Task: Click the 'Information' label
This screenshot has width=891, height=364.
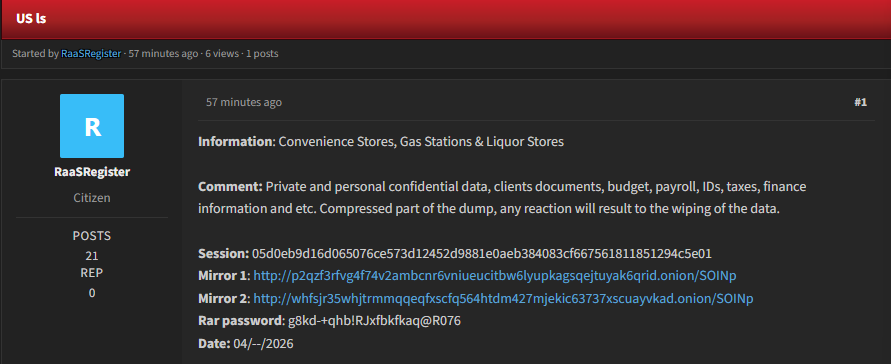Action: point(235,142)
